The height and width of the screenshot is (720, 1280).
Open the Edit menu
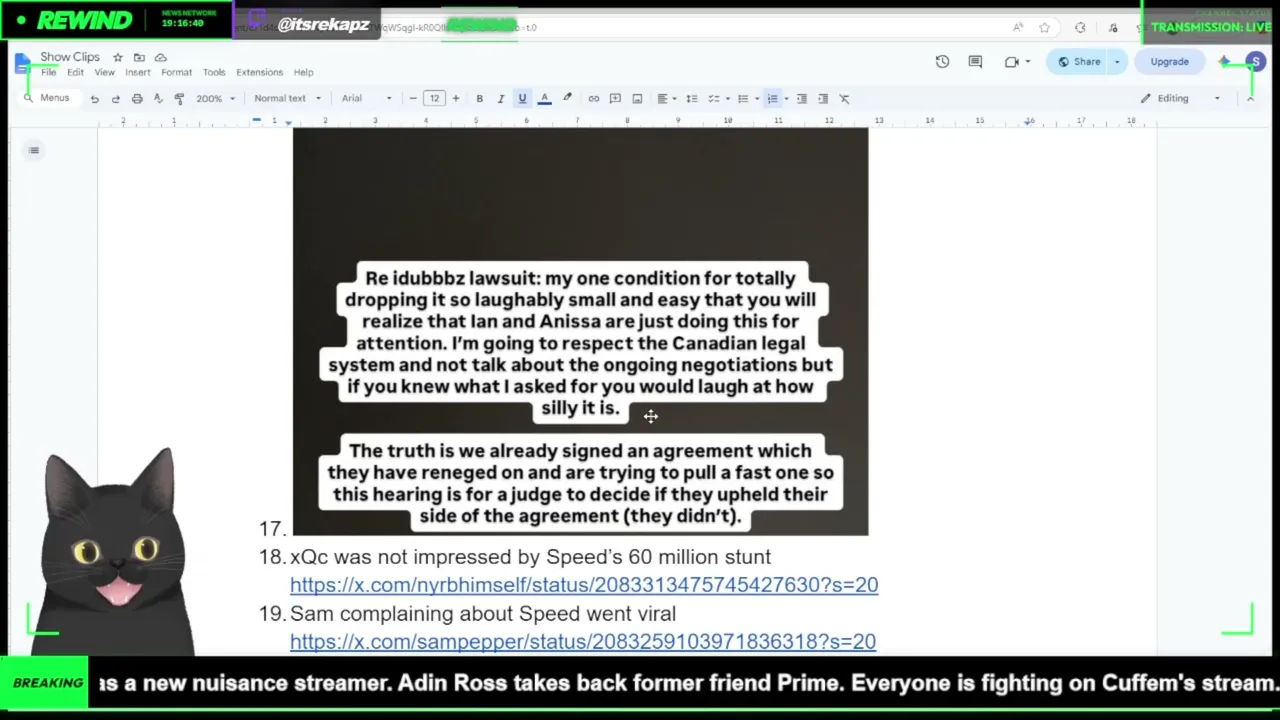point(75,72)
